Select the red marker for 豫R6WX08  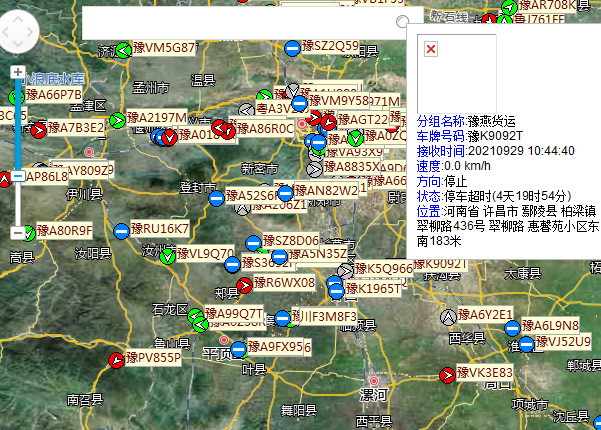pyautogui.click(x=246, y=285)
